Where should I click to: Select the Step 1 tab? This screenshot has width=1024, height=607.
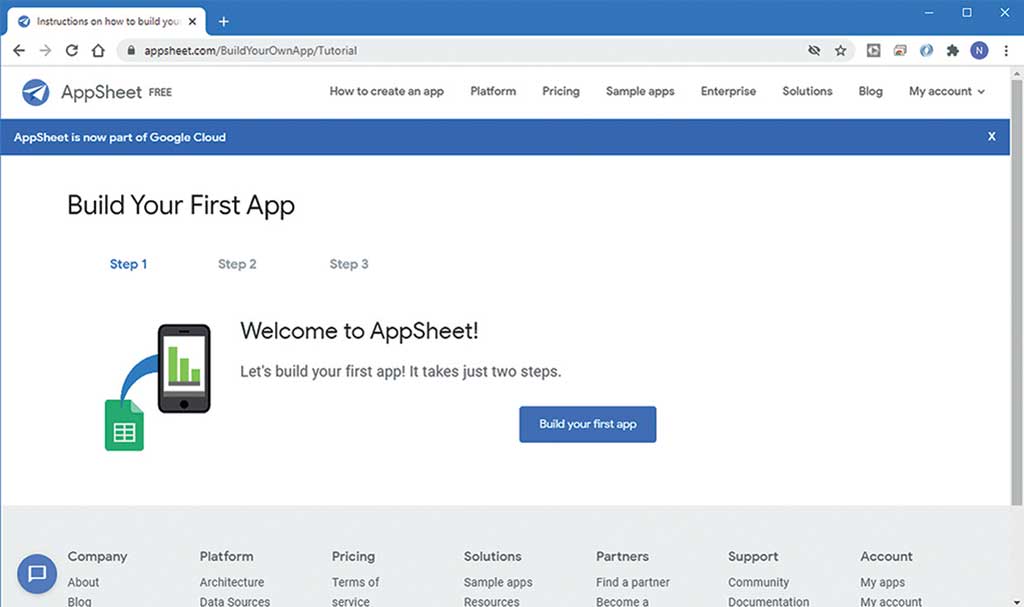128,264
